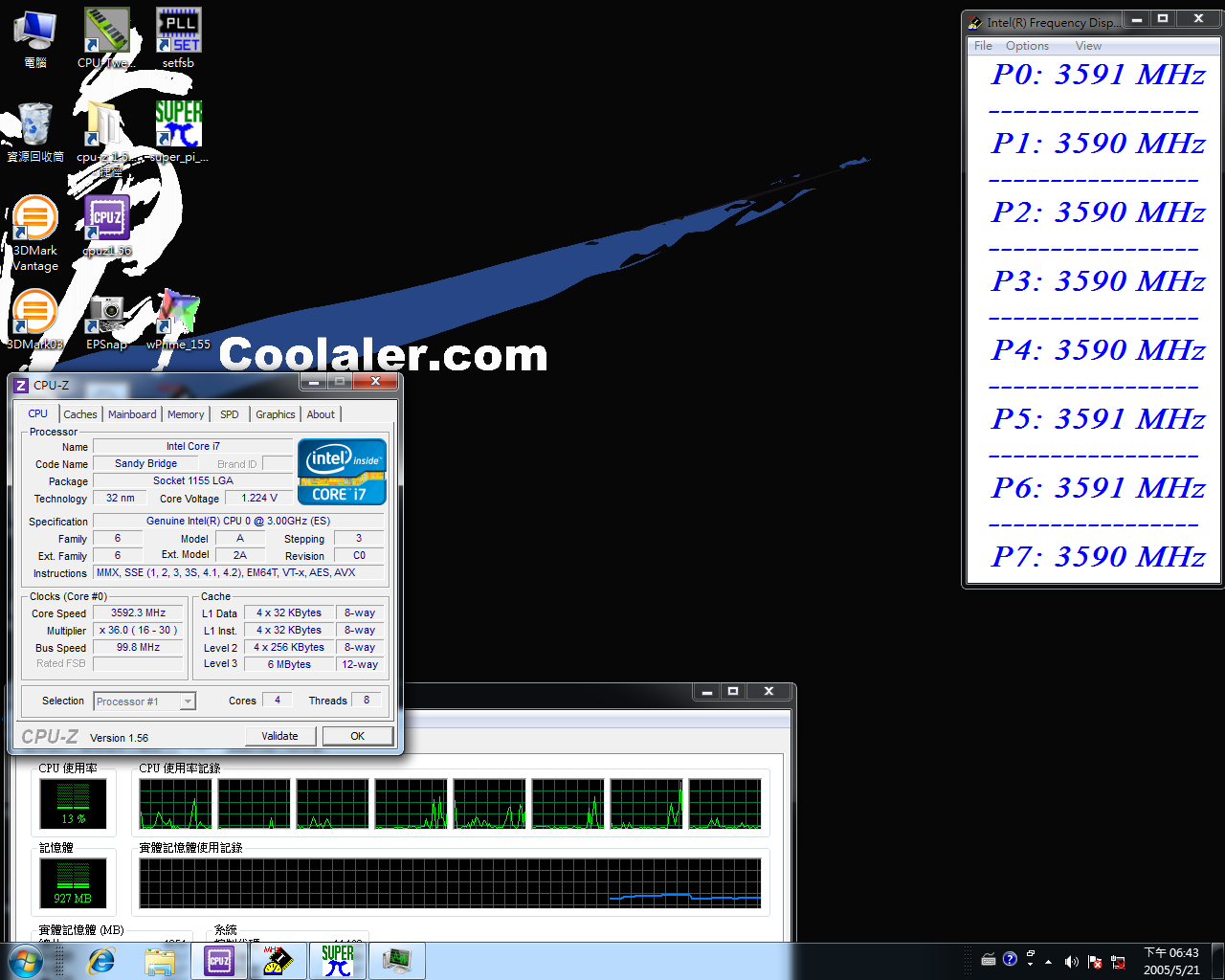Screen dimensions: 1225x980
Task: Click the OK button in CPU-Z
Action: [357, 736]
